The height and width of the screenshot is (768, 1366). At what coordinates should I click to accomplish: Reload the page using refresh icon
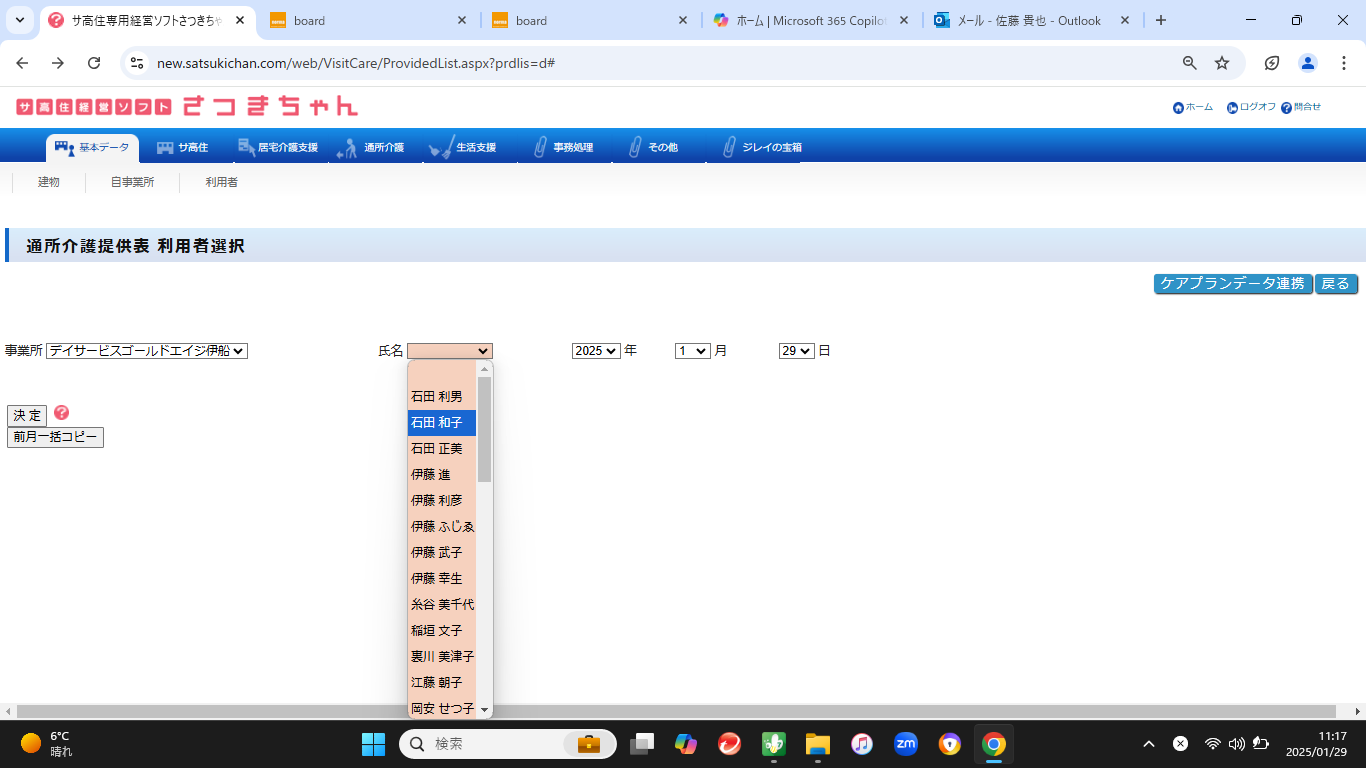(x=94, y=63)
